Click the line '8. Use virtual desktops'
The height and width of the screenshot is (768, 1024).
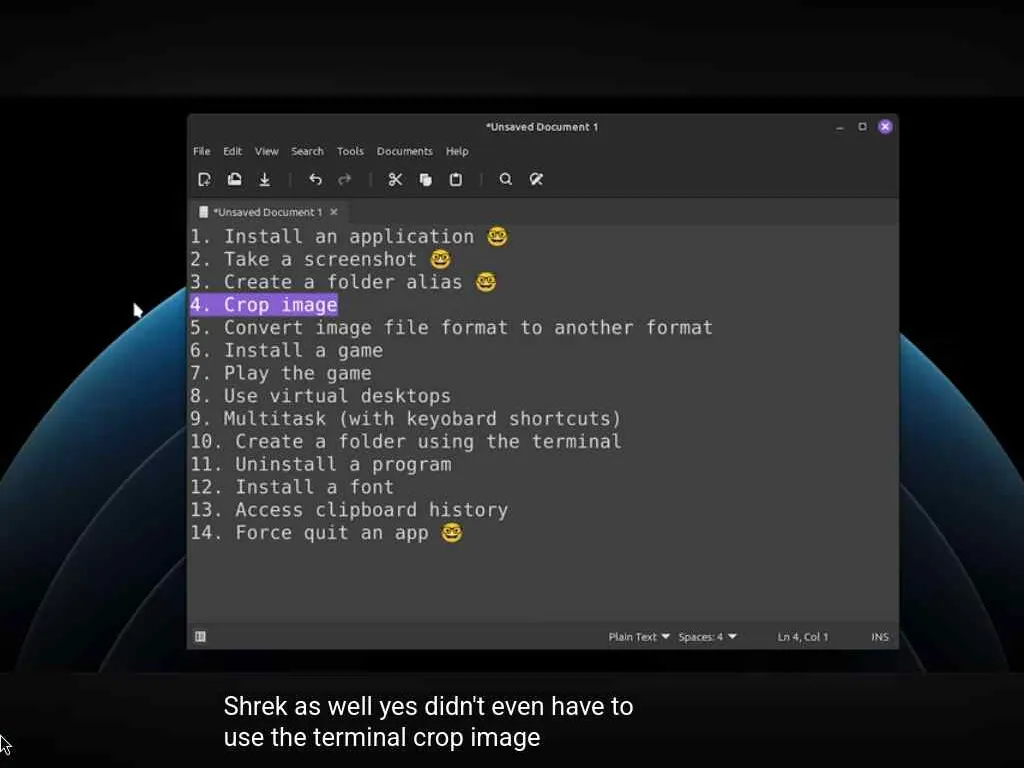[x=321, y=396]
